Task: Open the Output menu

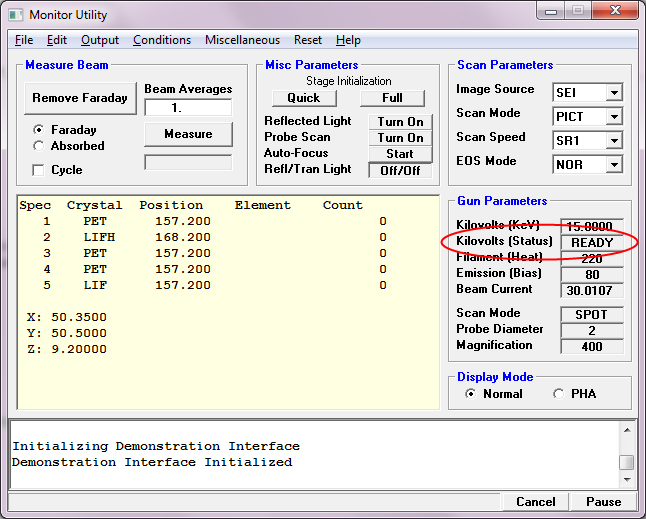Action: [99, 40]
